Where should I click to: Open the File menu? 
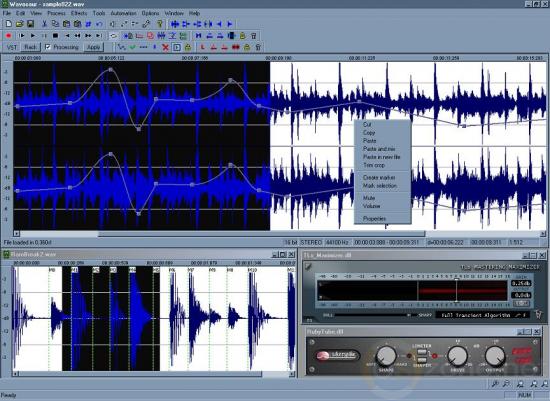pyautogui.click(x=7, y=13)
